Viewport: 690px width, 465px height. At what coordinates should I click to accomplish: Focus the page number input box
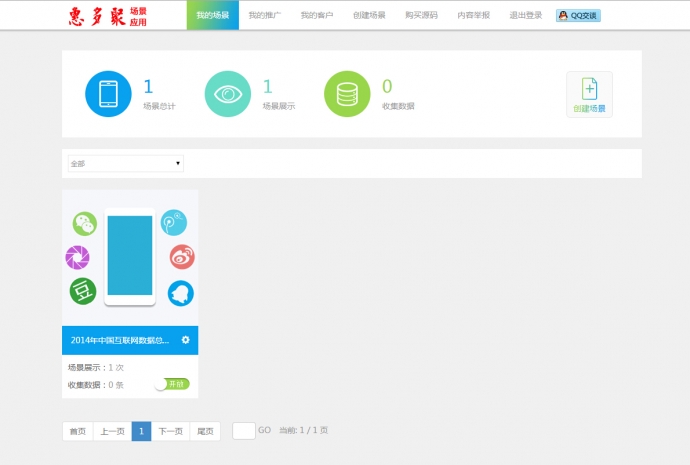click(x=244, y=431)
